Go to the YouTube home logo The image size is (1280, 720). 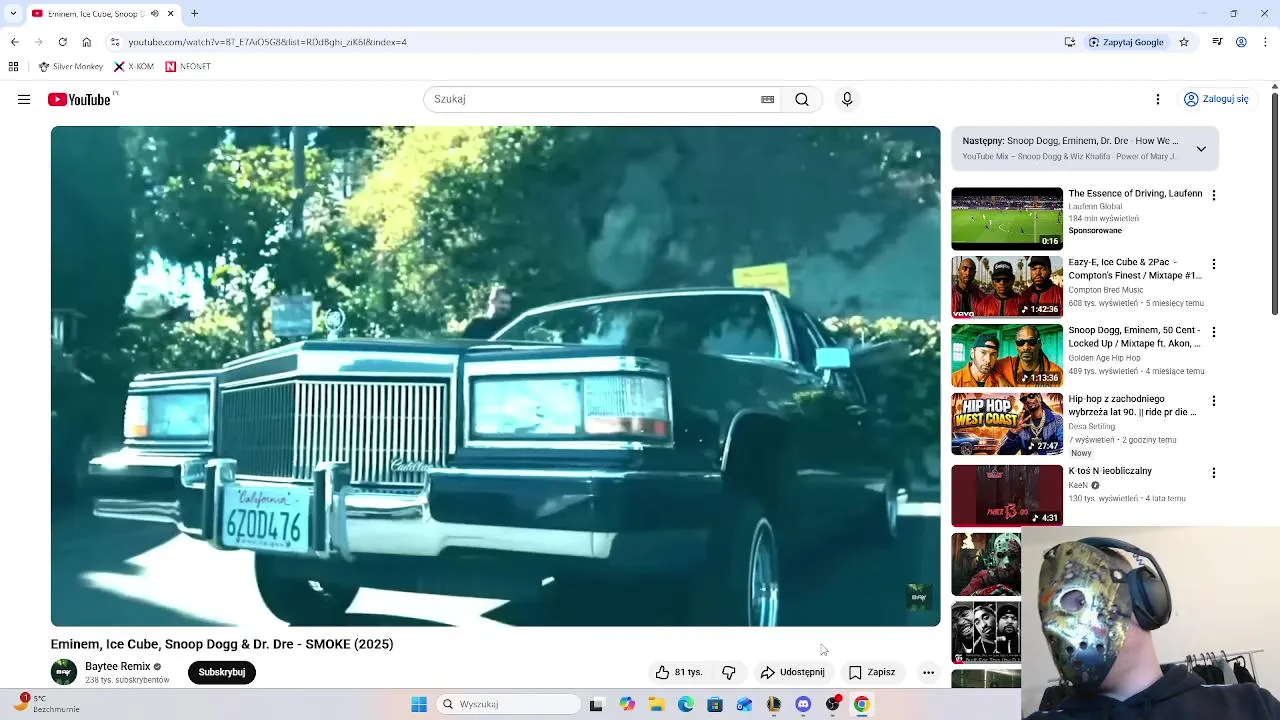(79, 99)
